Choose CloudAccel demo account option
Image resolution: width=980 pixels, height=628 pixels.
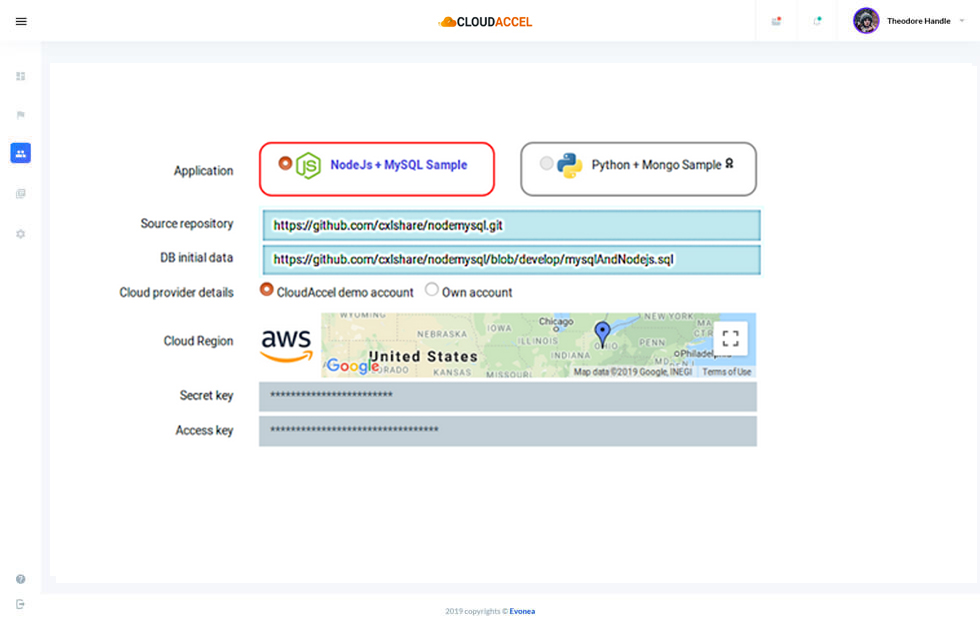tap(267, 290)
